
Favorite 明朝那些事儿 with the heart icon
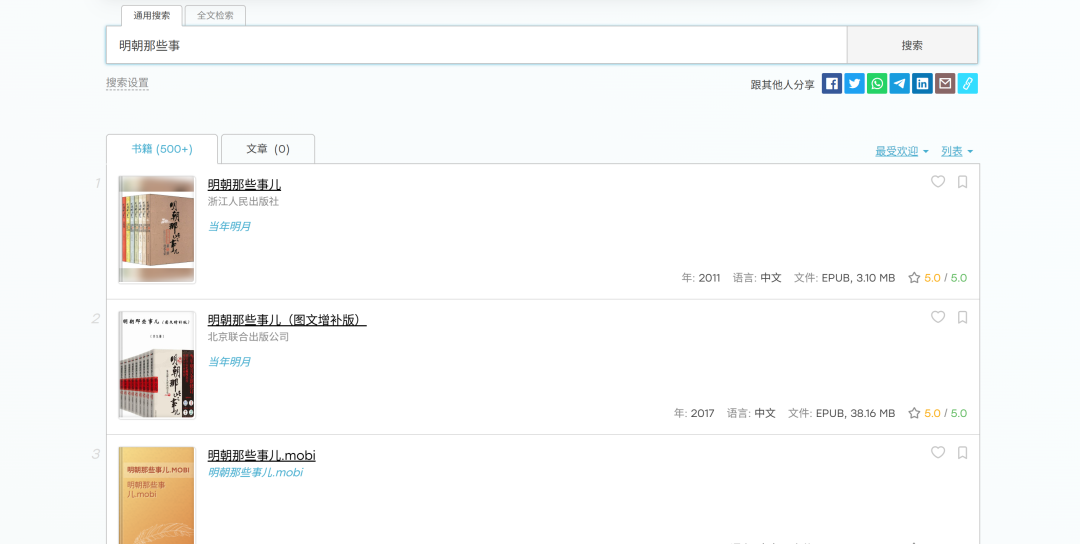click(x=938, y=182)
